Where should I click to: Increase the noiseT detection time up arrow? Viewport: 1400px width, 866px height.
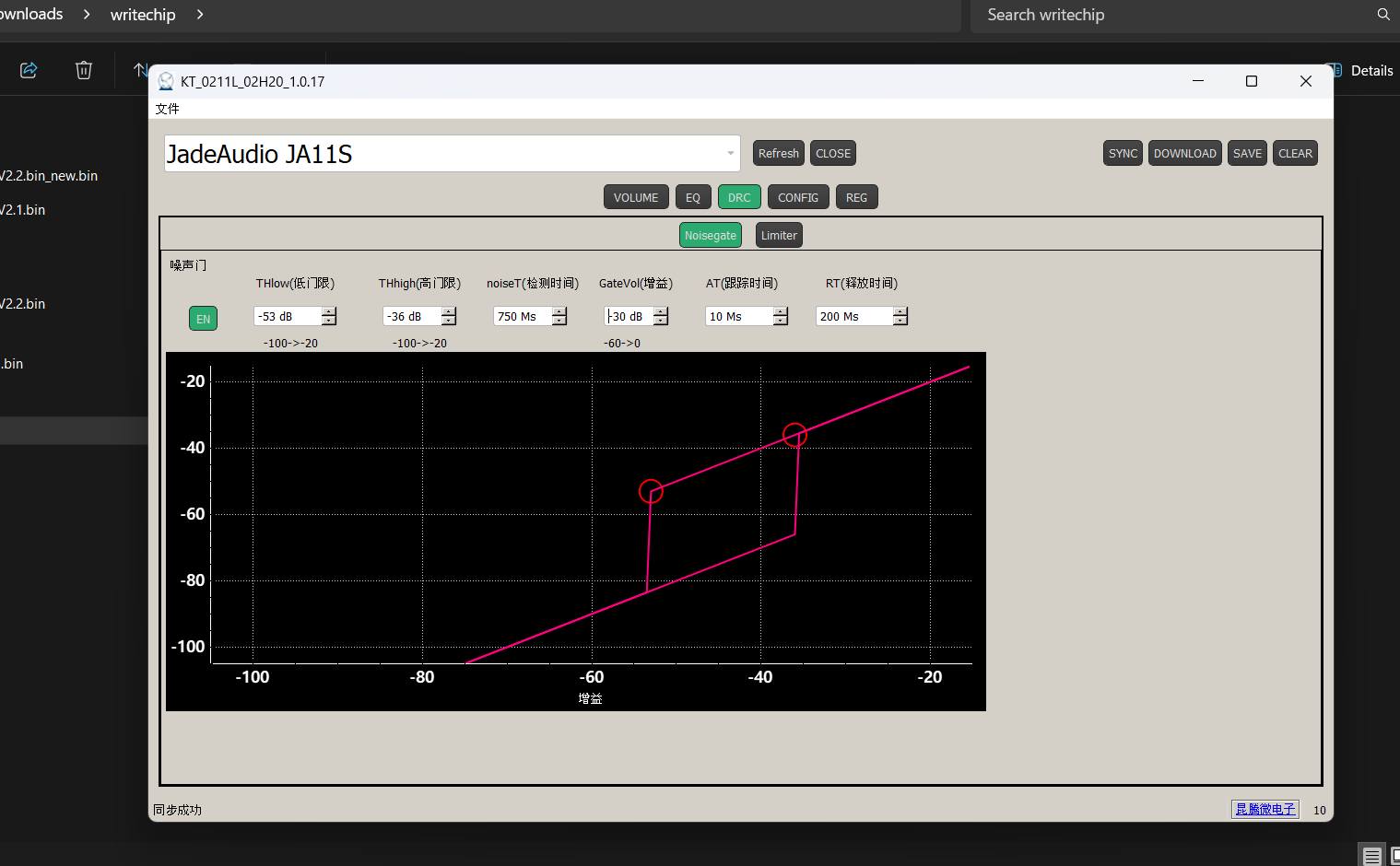pyautogui.click(x=559, y=311)
